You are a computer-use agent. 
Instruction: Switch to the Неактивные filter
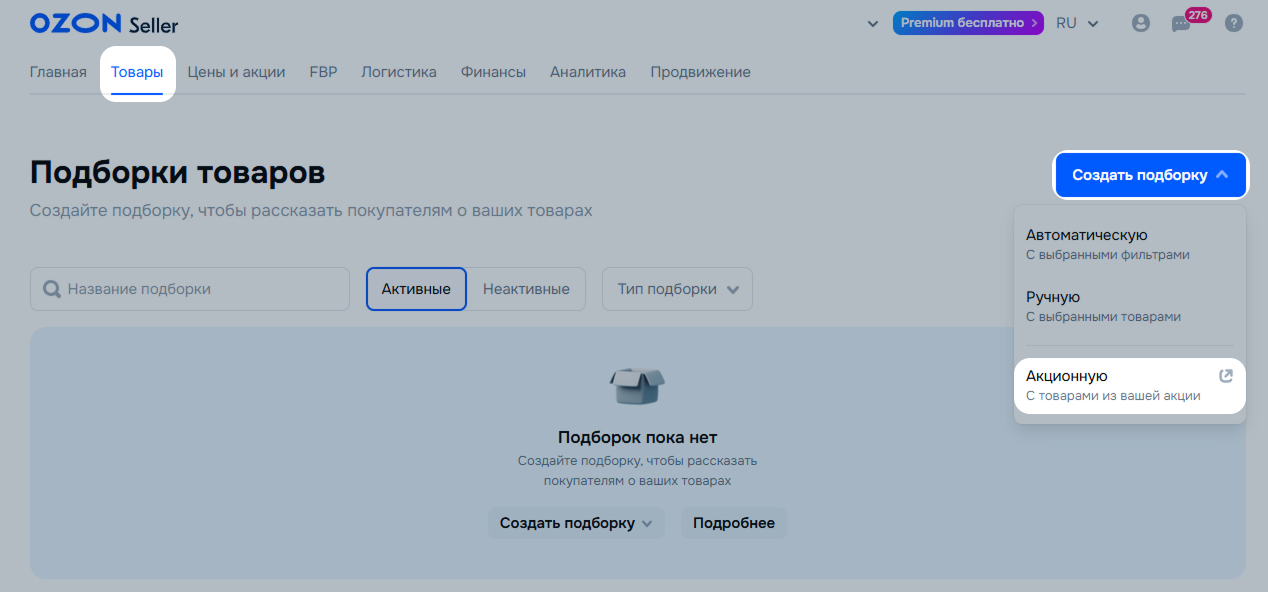point(526,289)
